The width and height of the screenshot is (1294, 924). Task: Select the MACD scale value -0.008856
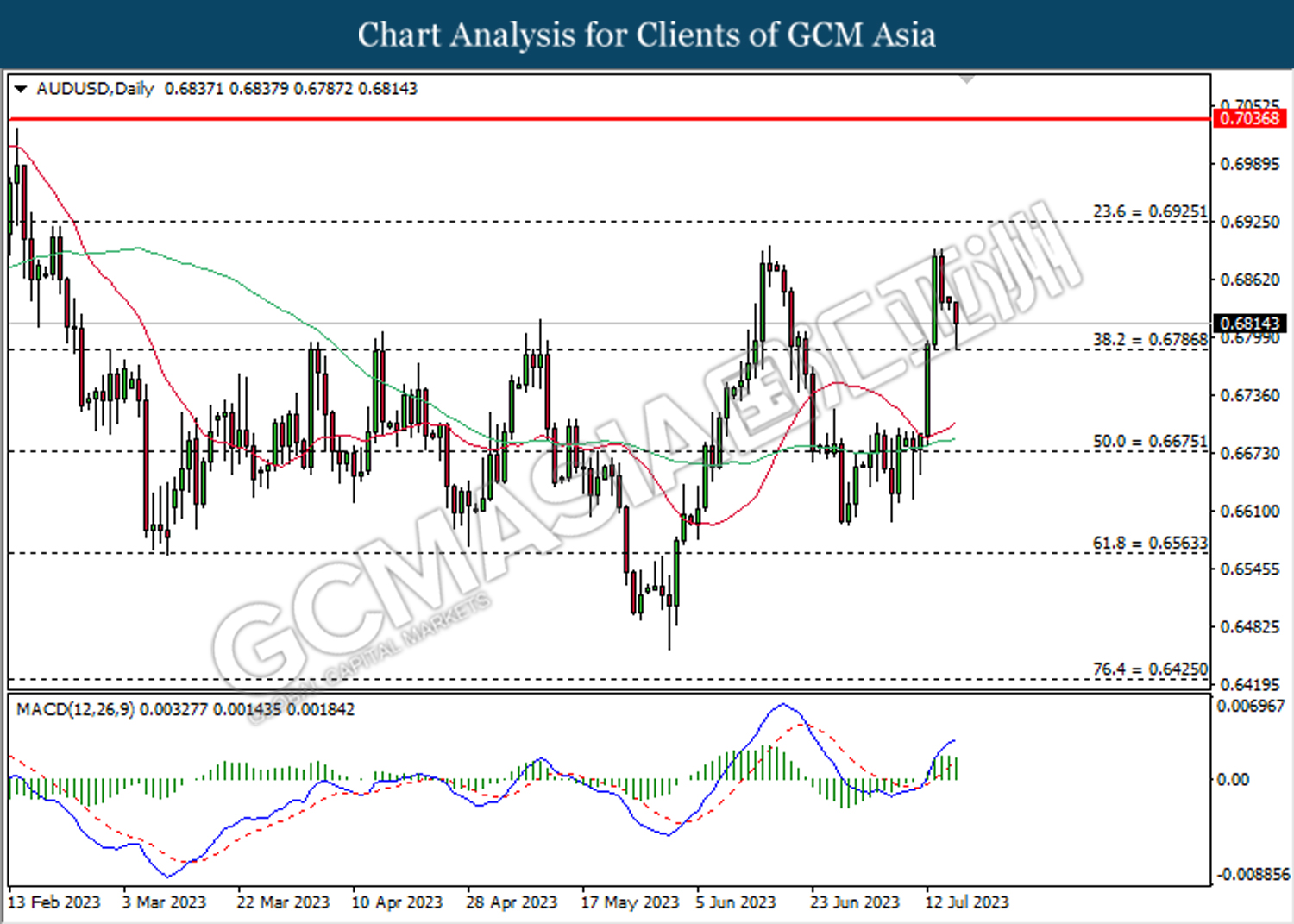click(x=1253, y=875)
